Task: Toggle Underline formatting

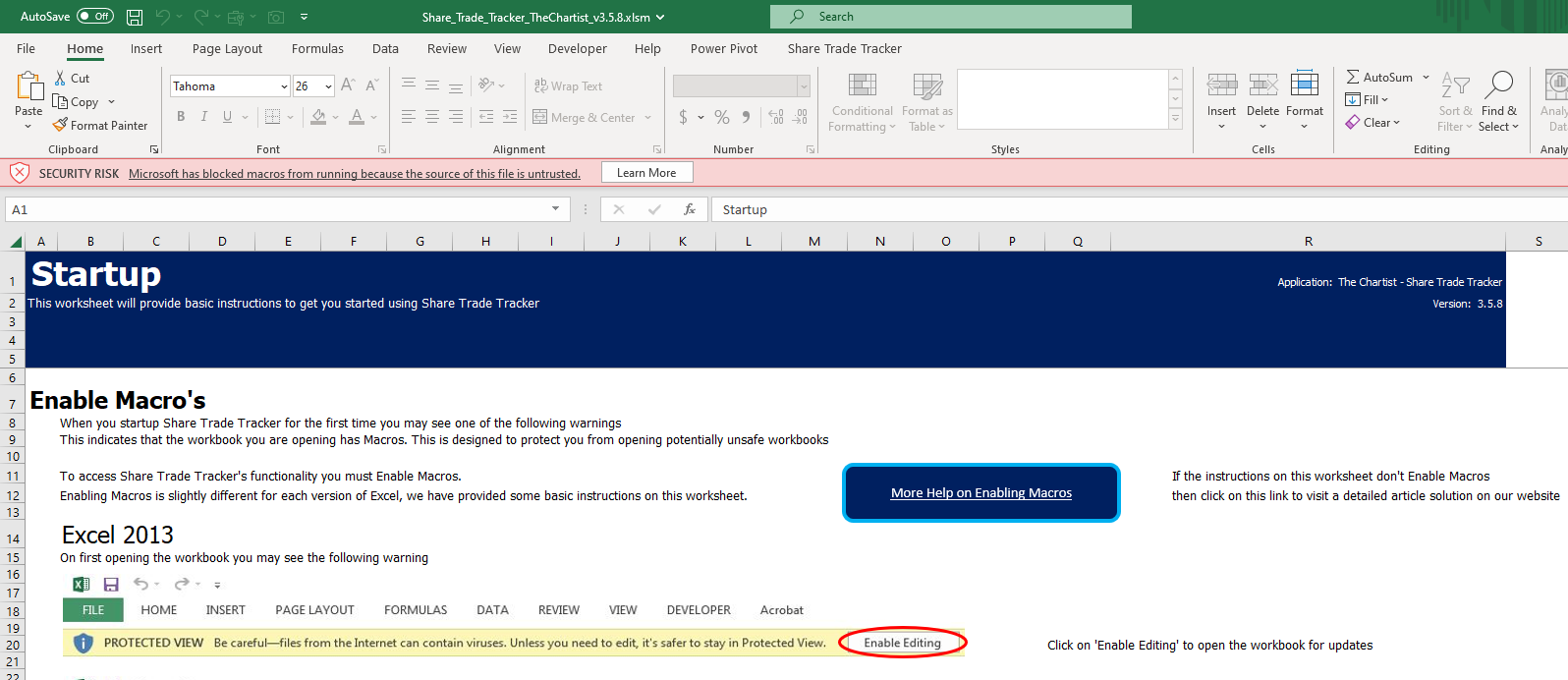Action: 228,117
